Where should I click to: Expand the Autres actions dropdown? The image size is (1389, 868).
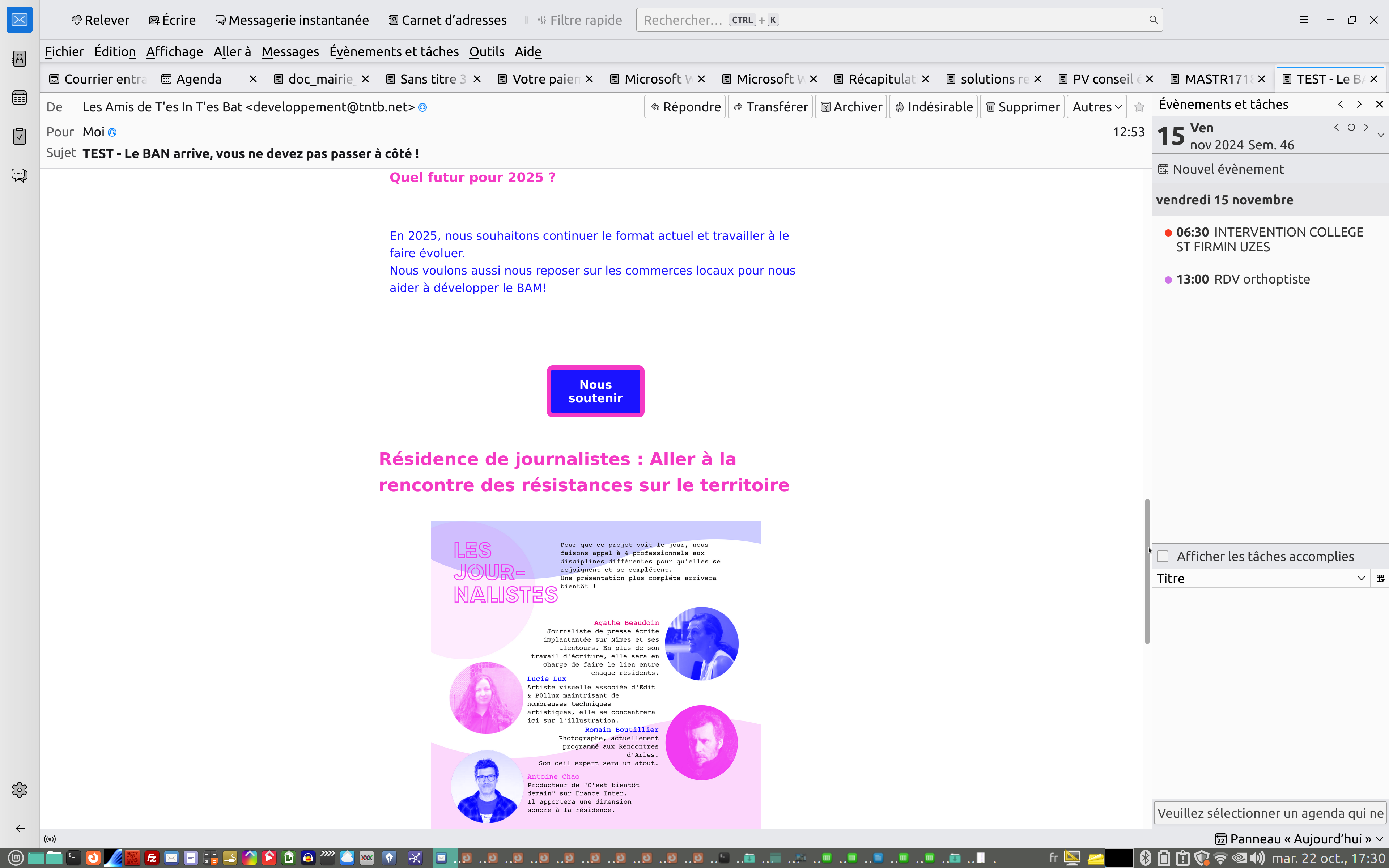[1096, 107]
